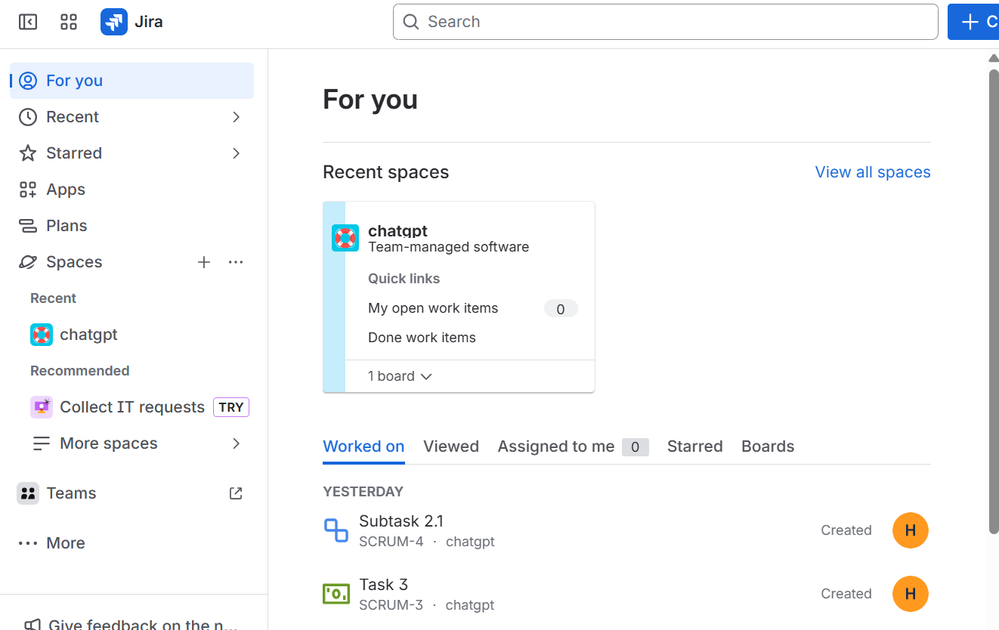Open more options for Spaces
999x630 pixels.
coord(235,262)
